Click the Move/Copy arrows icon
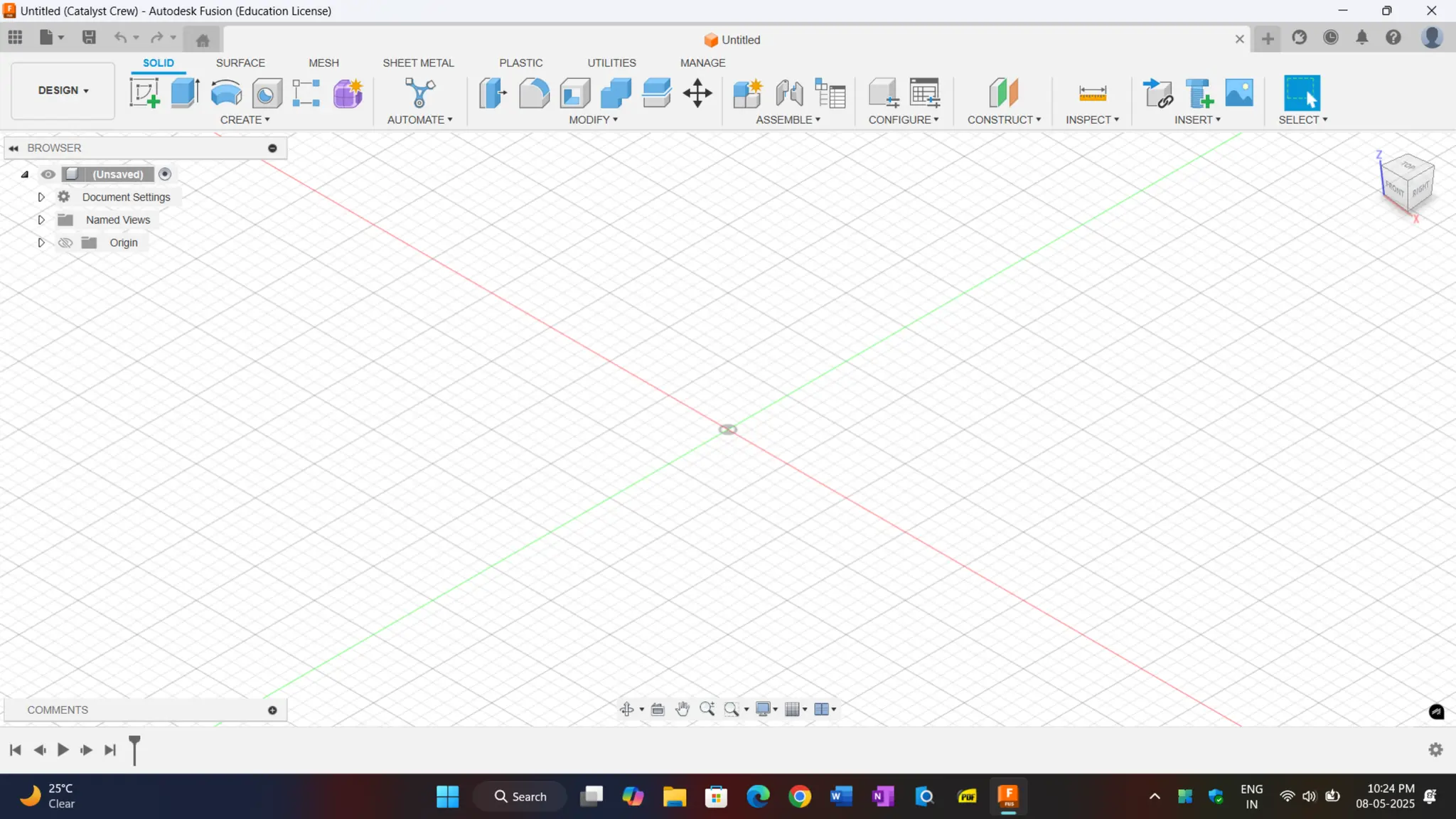This screenshot has height=819, width=1456. point(697,93)
